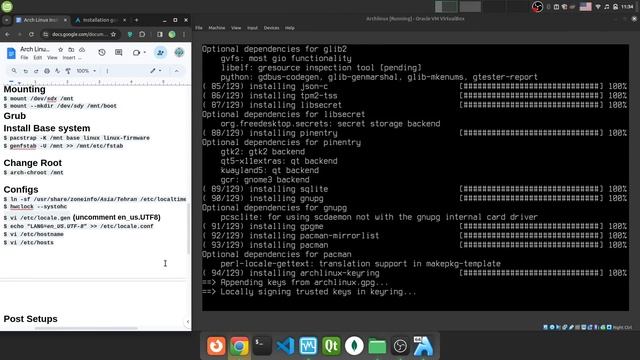The width and height of the screenshot is (640, 360).
Task: Check the cloud document status icon
Action: pyautogui.click(x=82, y=49)
